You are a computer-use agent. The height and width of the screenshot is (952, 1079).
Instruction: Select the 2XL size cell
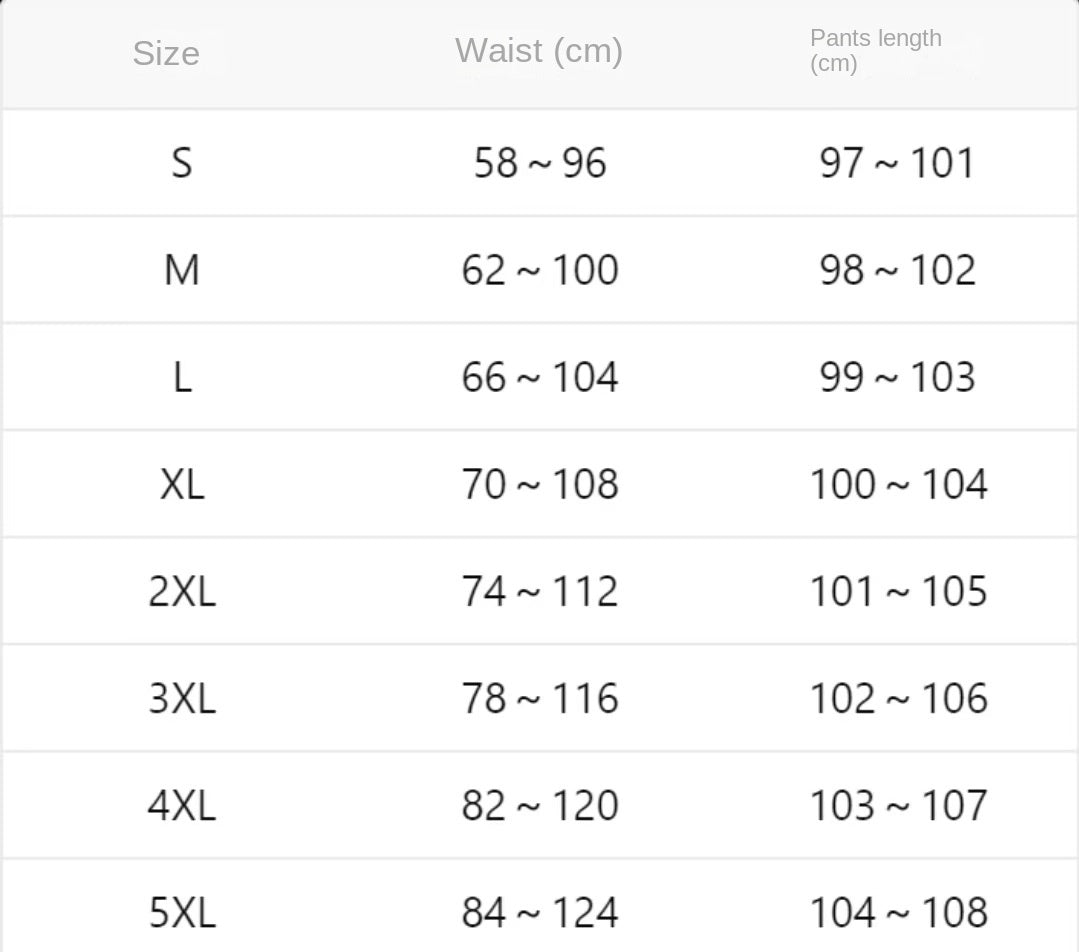(x=181, y=592)
